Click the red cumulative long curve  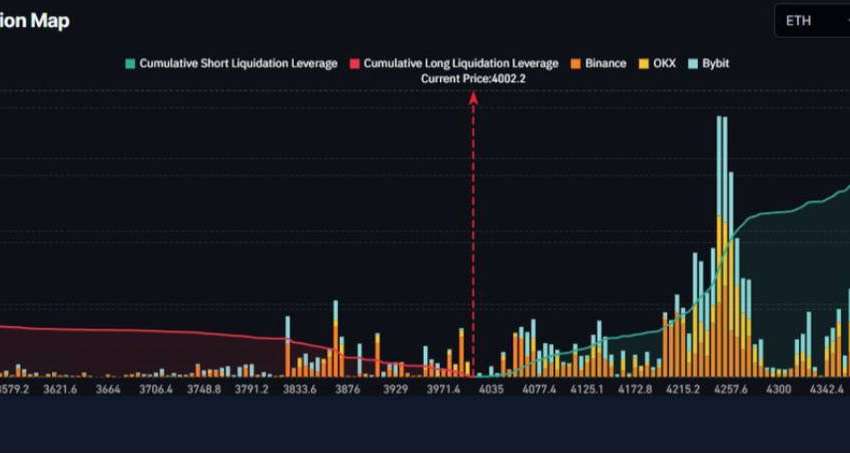point(150,331)
